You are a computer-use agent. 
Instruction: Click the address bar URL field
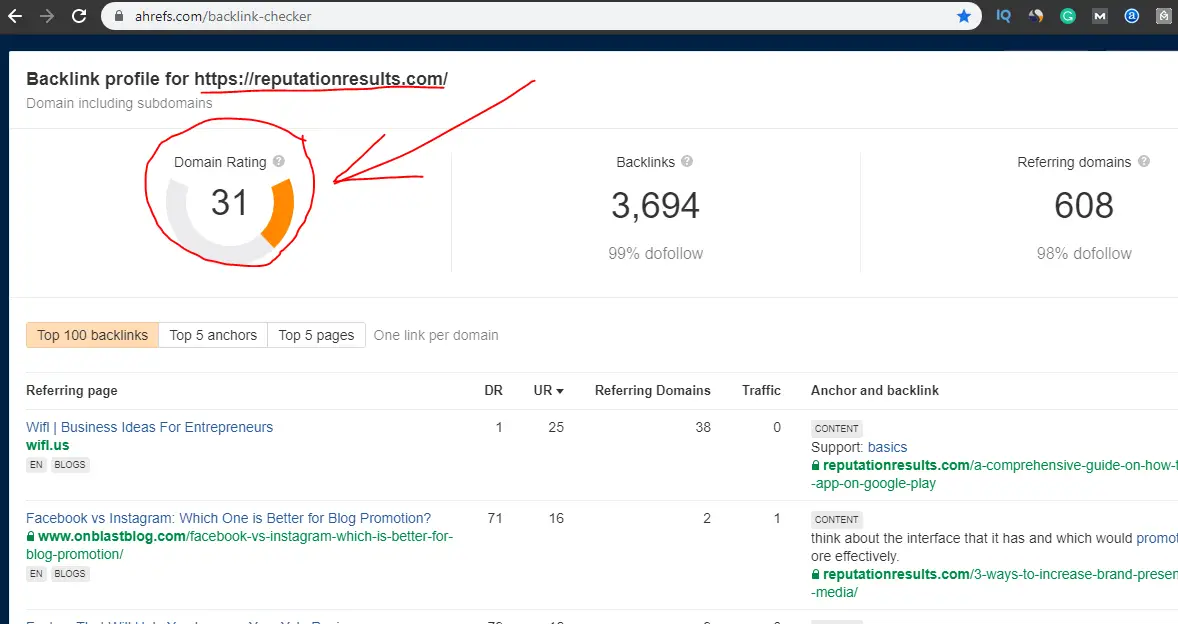[541, 16]
